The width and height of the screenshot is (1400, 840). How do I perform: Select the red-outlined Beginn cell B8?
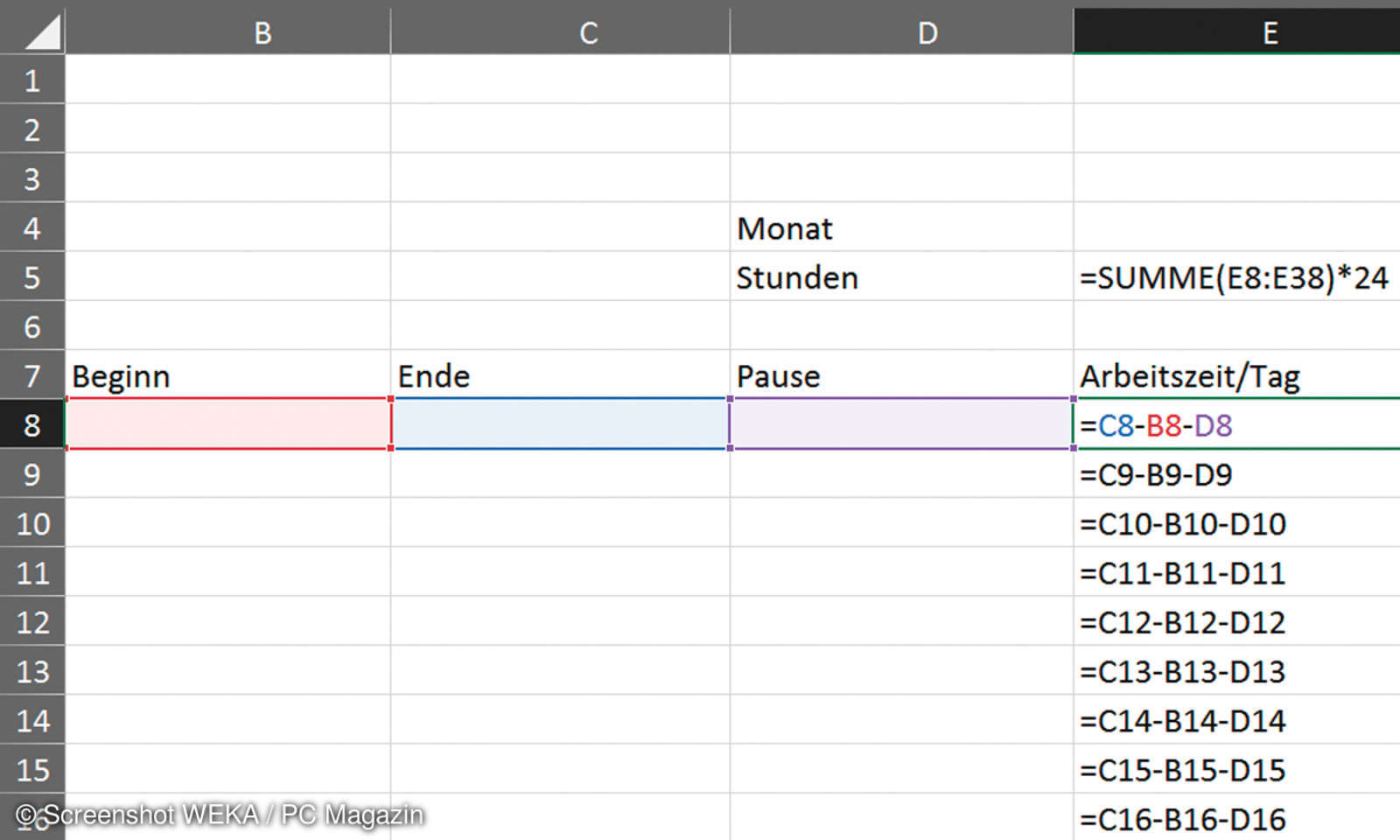tap(227, 425)
